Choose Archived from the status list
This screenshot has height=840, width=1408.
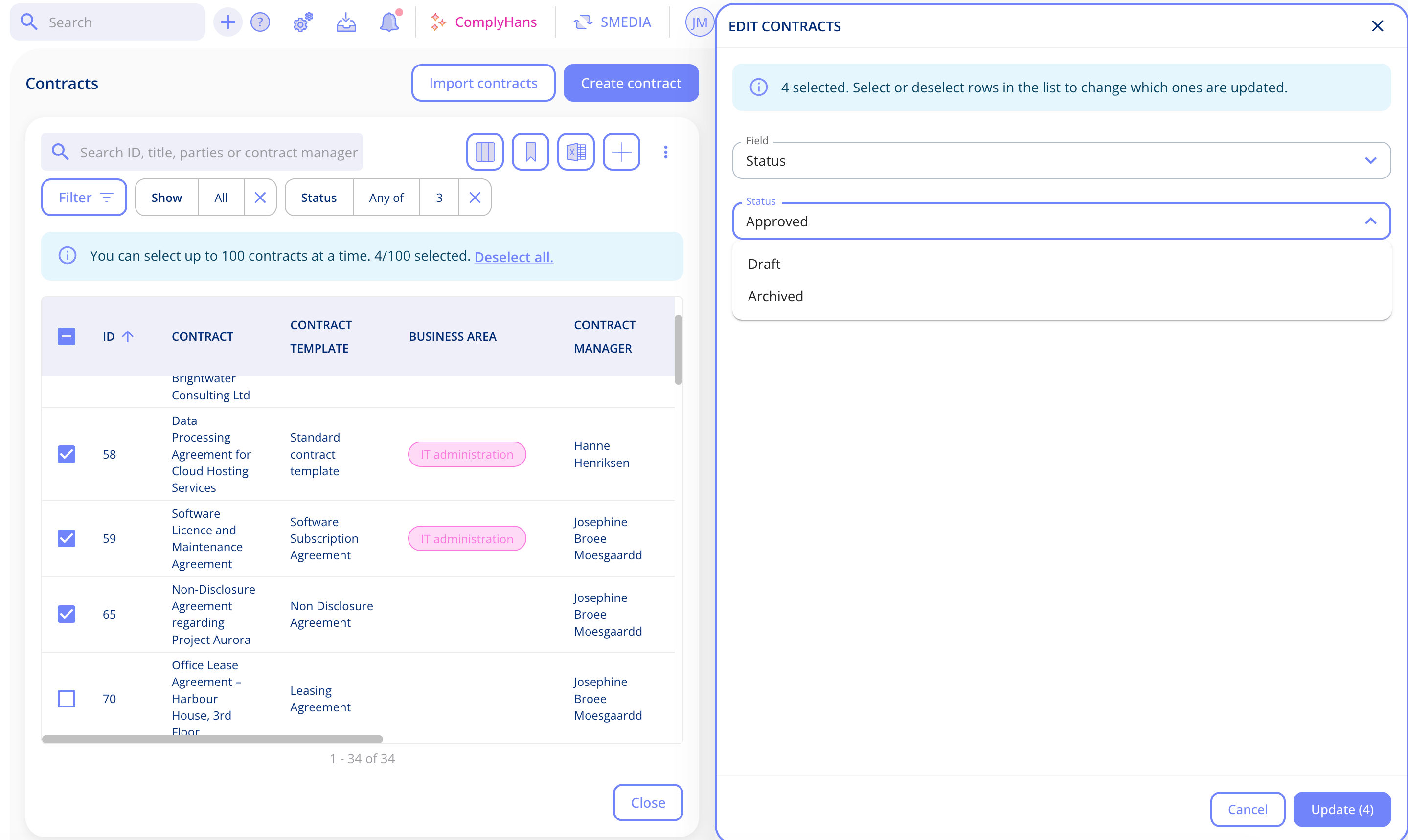(1061, 296)
